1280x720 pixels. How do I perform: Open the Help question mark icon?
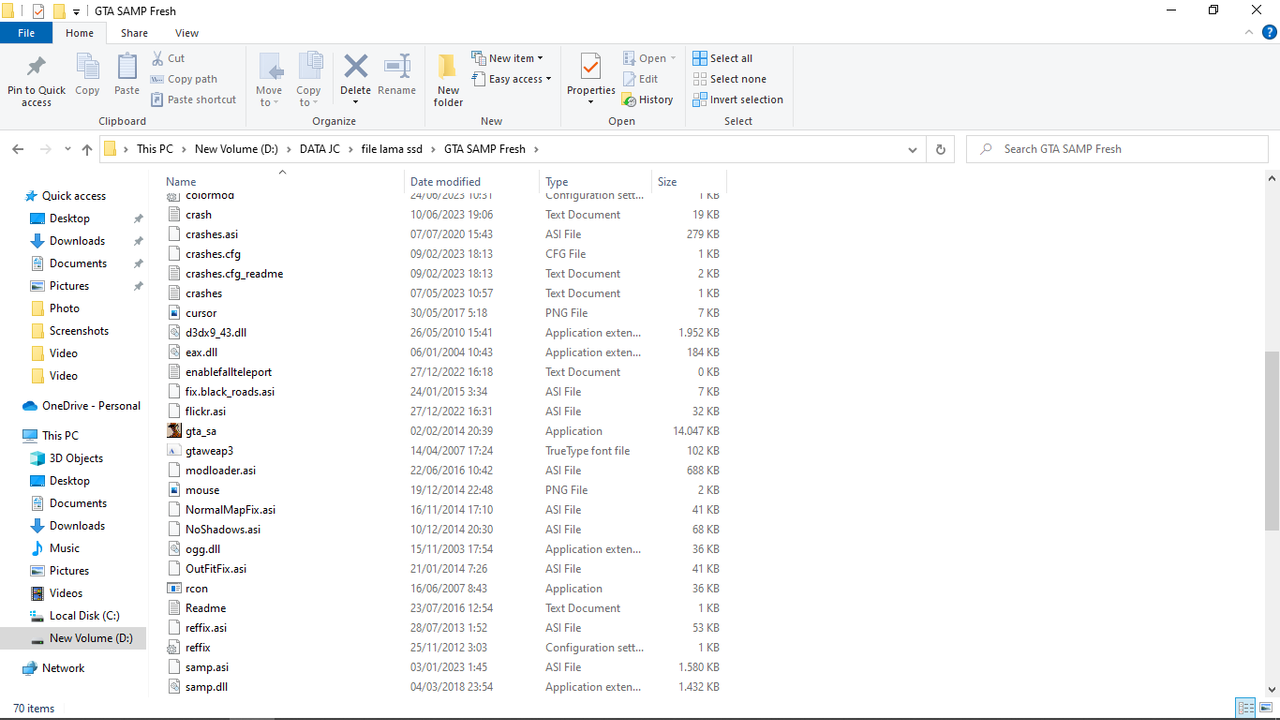pyautogui.click(x=1268, y=33)
